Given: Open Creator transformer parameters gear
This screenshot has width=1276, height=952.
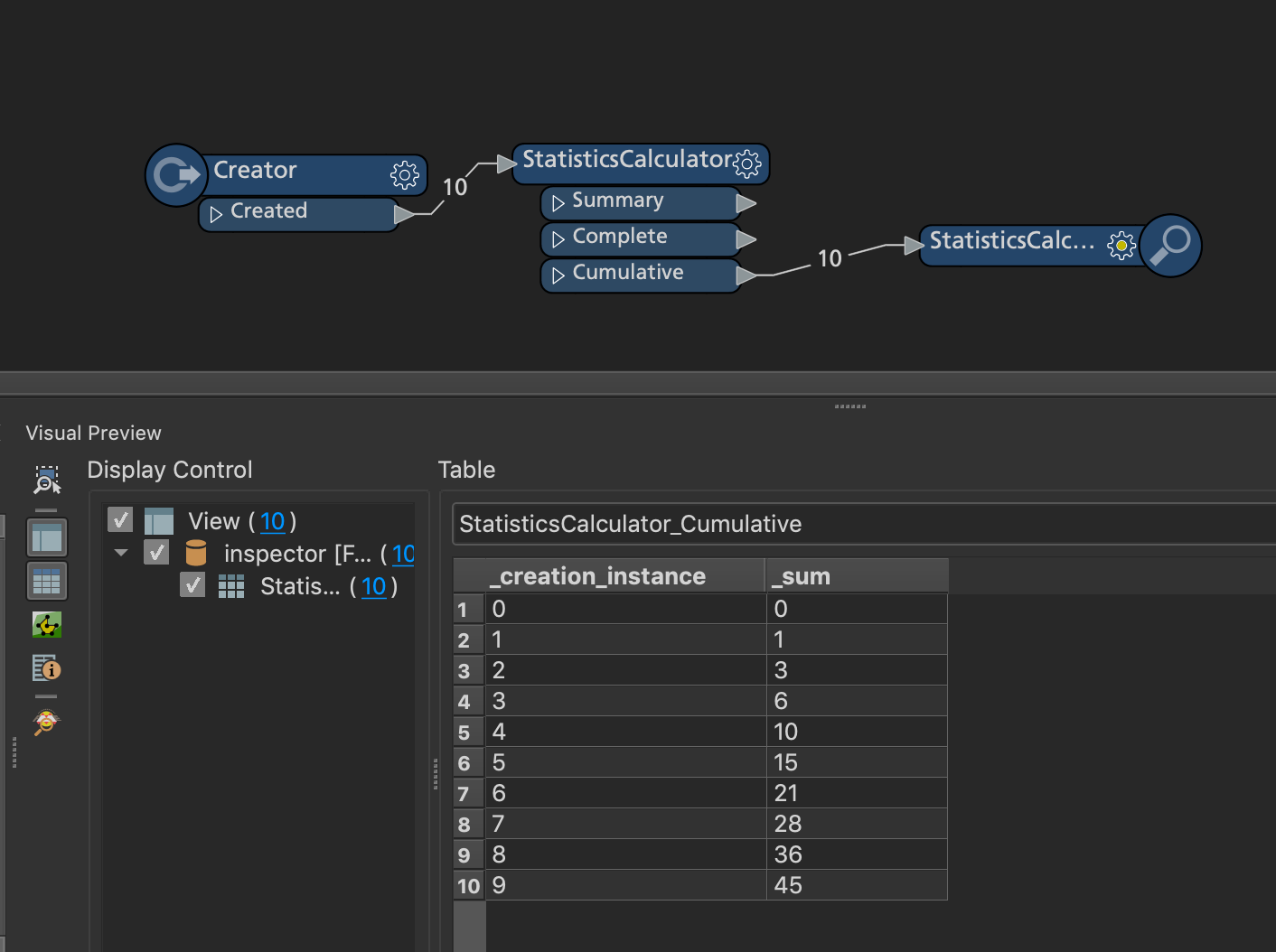Looking at the screenshot, I should (405, 174).
